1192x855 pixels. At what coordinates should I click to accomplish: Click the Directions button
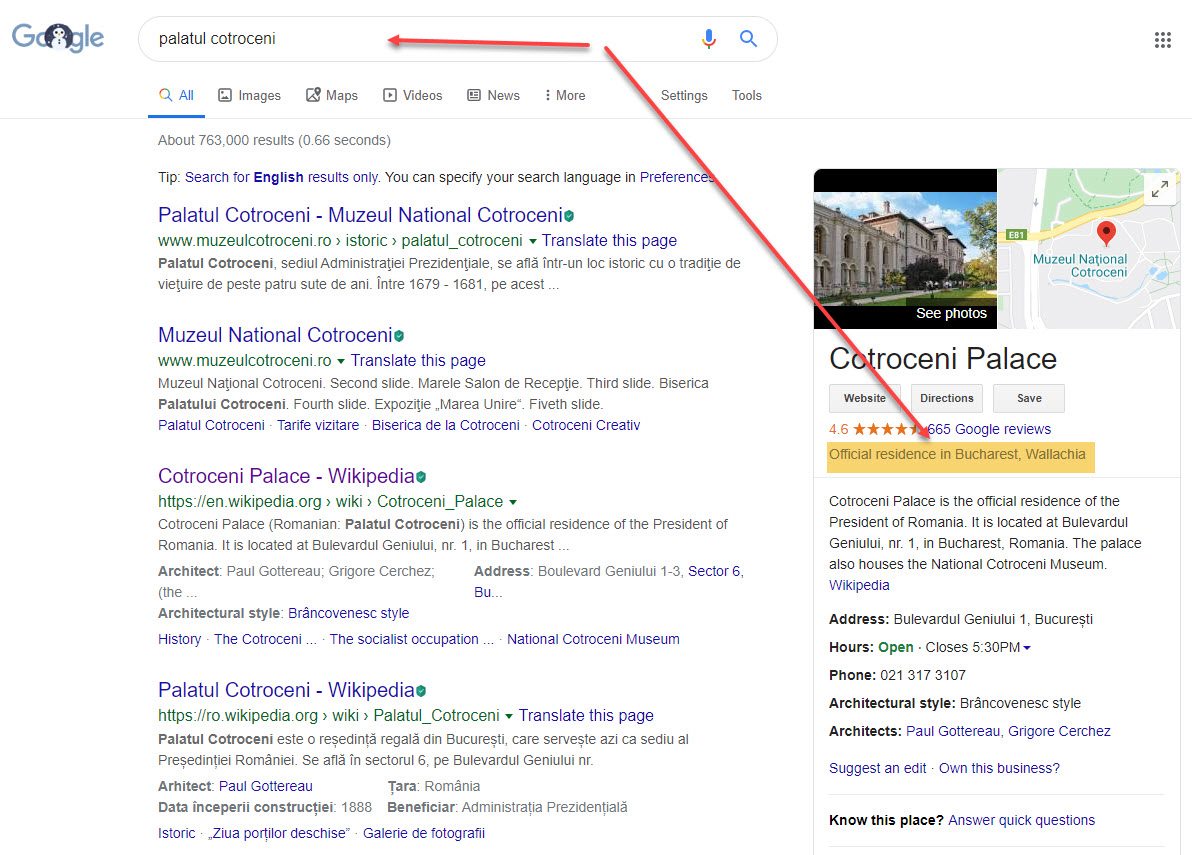coord(946,398)
